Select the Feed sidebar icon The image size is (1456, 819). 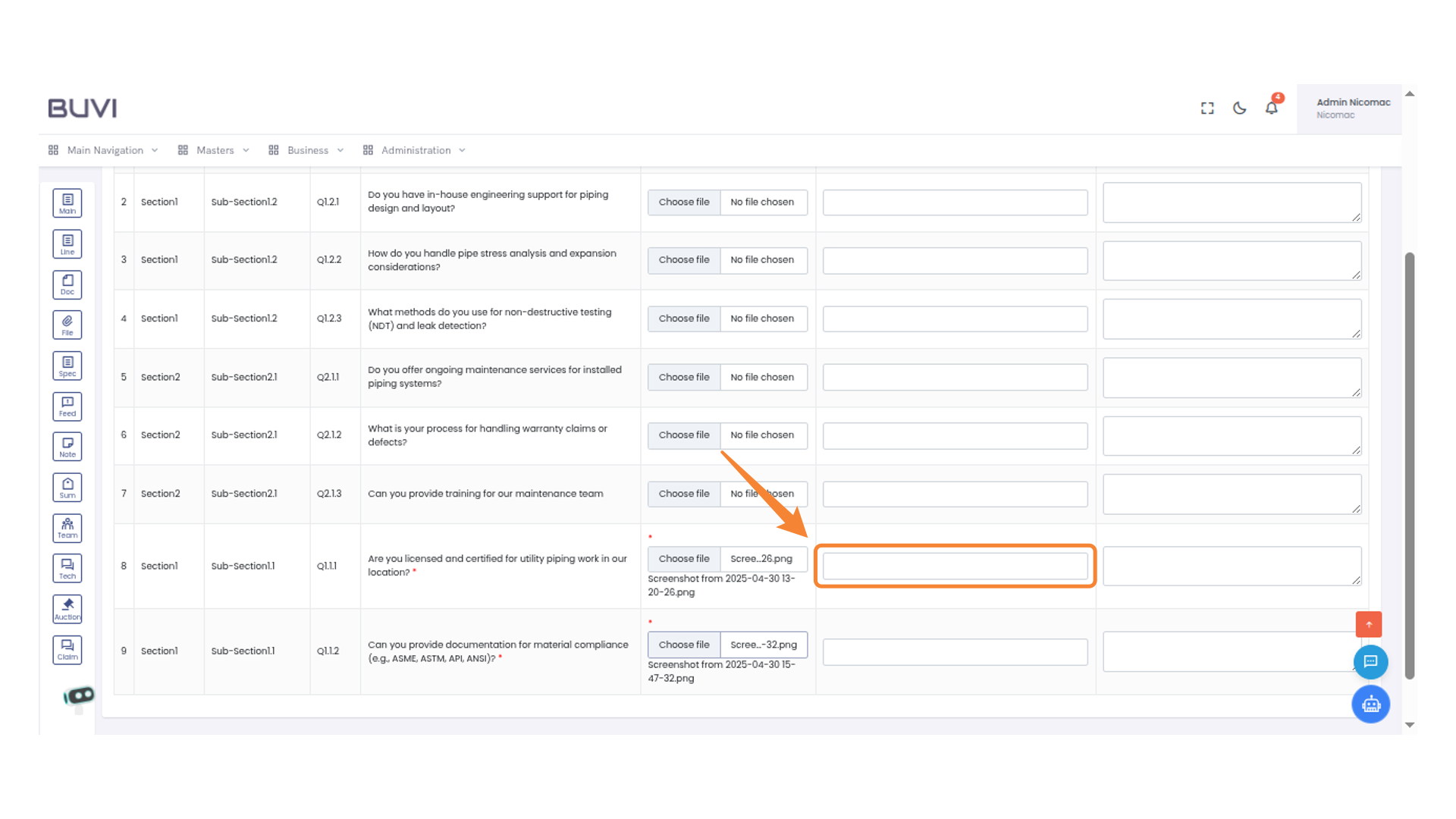[x=67, y=406]
